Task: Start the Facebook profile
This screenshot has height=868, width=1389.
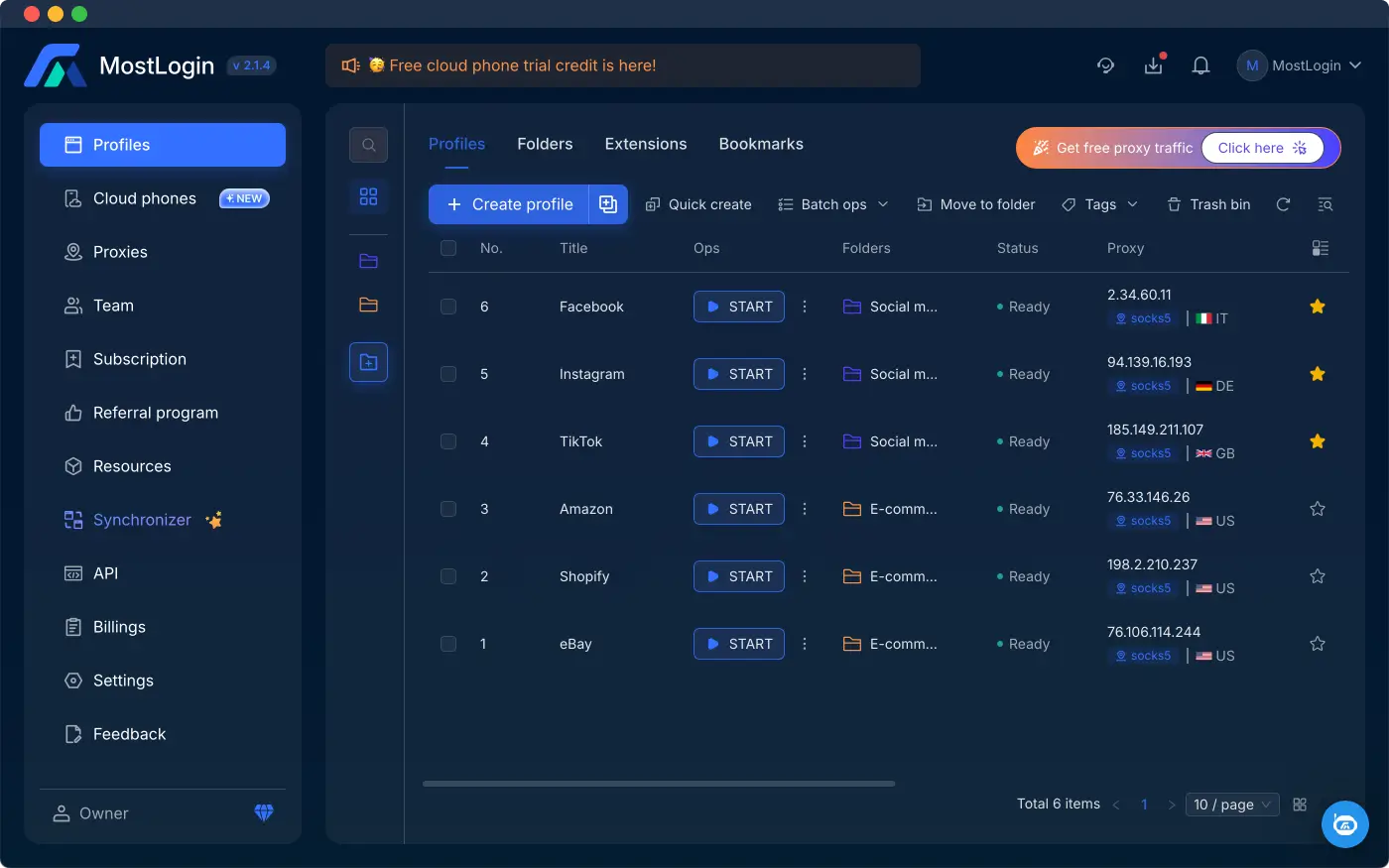Action: [x=739, y=307]
